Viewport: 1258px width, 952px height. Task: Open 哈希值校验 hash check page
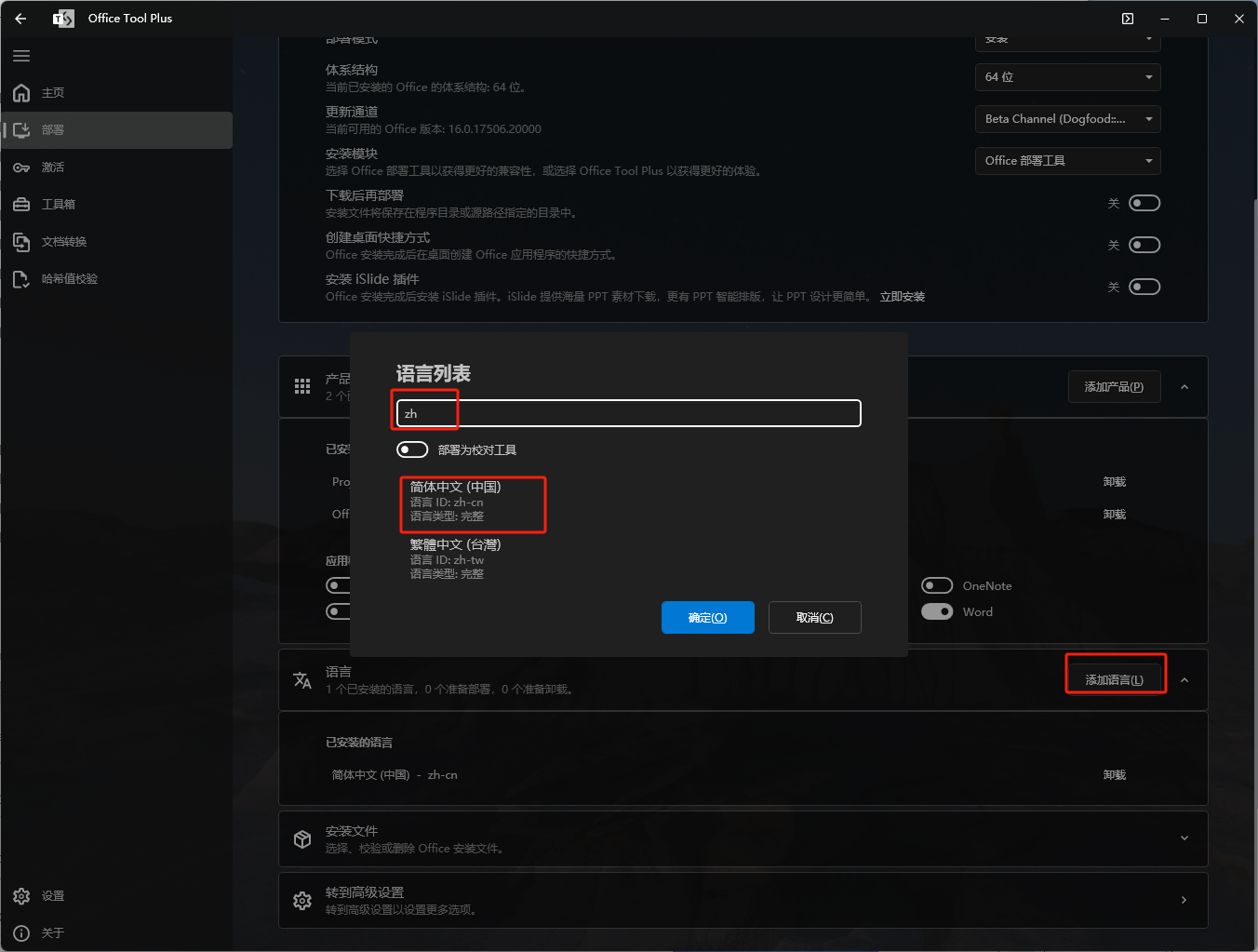coord(69,279)
